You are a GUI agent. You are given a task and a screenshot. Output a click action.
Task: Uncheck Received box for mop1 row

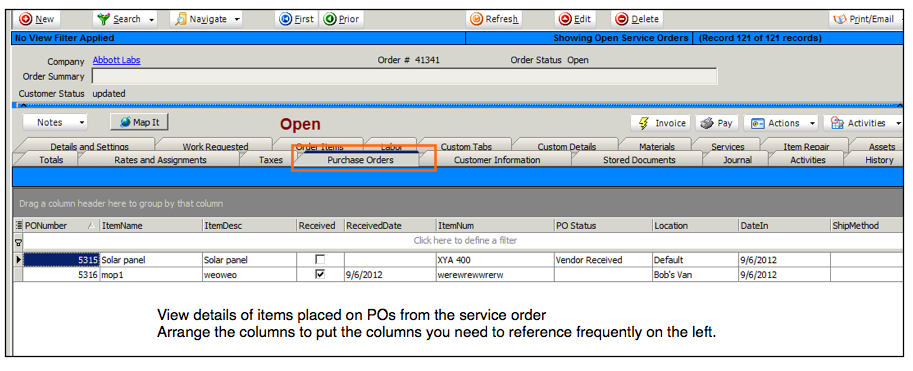pyautogui.click(x=320, y=274)
